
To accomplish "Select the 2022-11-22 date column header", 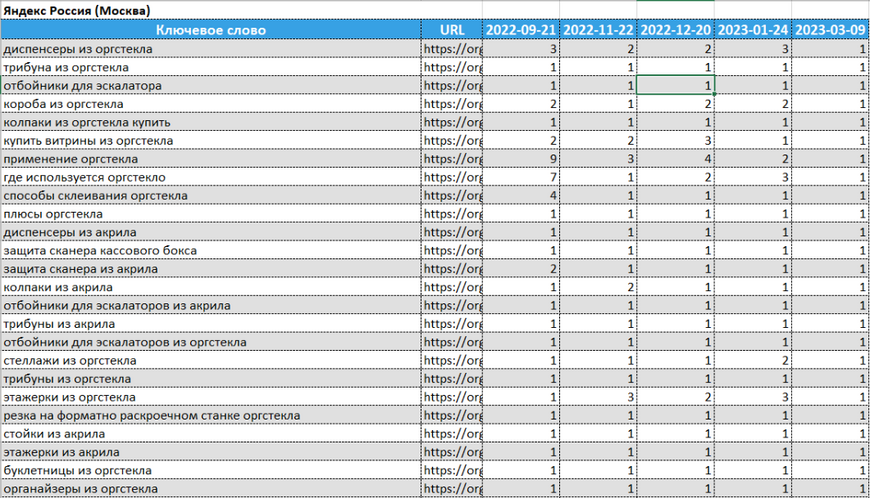I will click(598, 30).
